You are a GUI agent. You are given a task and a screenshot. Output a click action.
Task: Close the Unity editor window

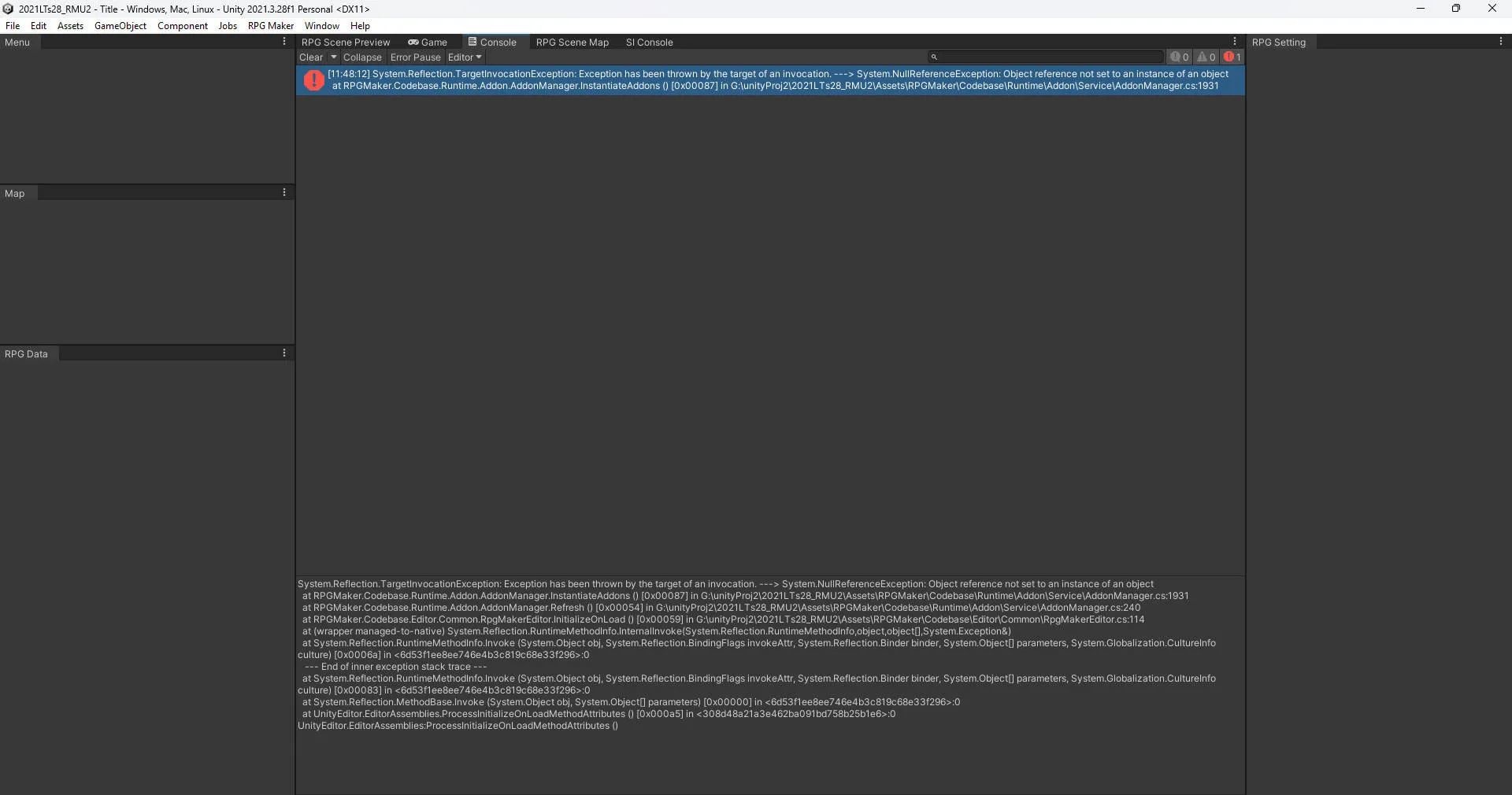point(1492,9)
